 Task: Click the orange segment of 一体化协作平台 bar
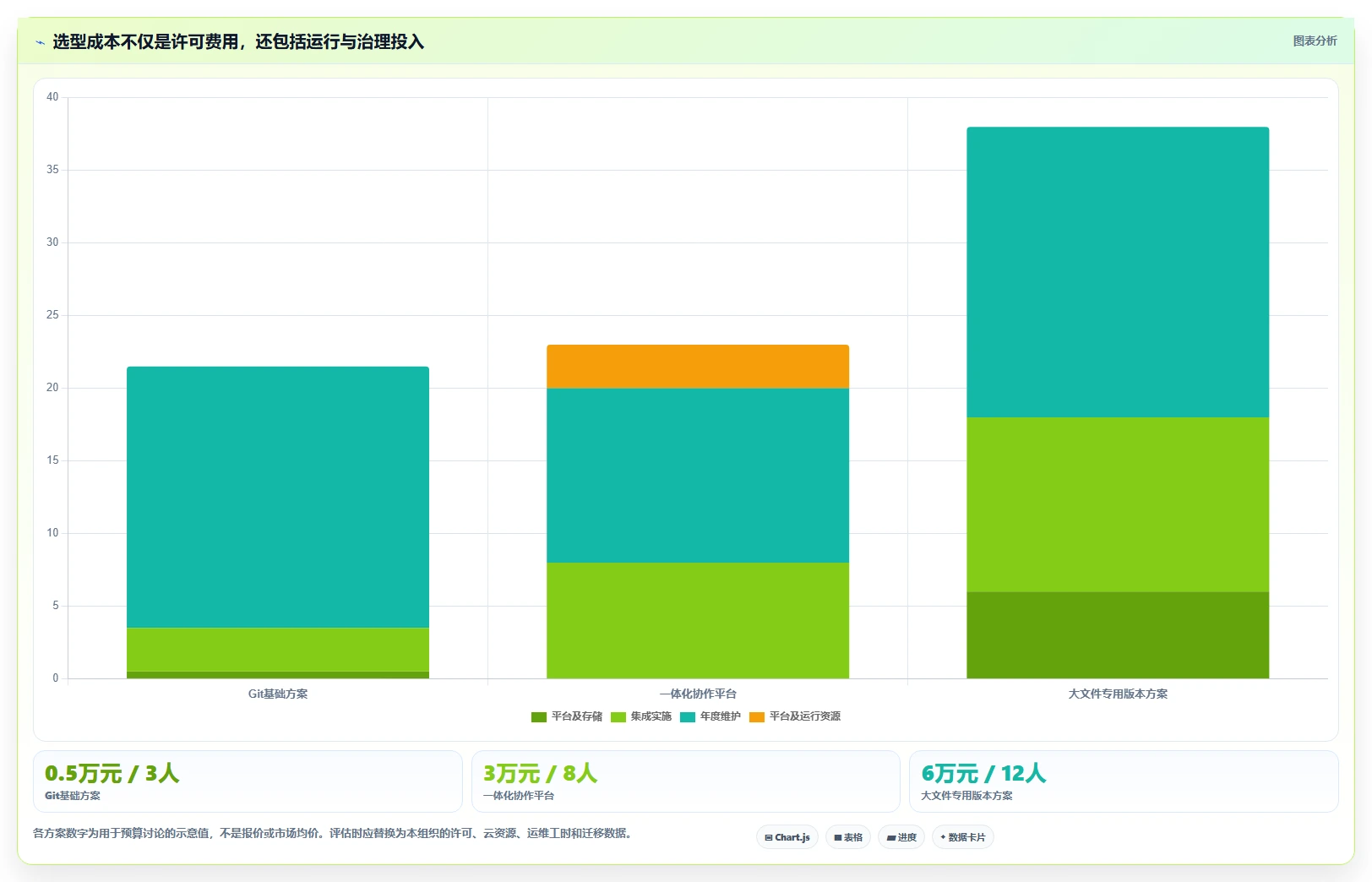point(698,367)
